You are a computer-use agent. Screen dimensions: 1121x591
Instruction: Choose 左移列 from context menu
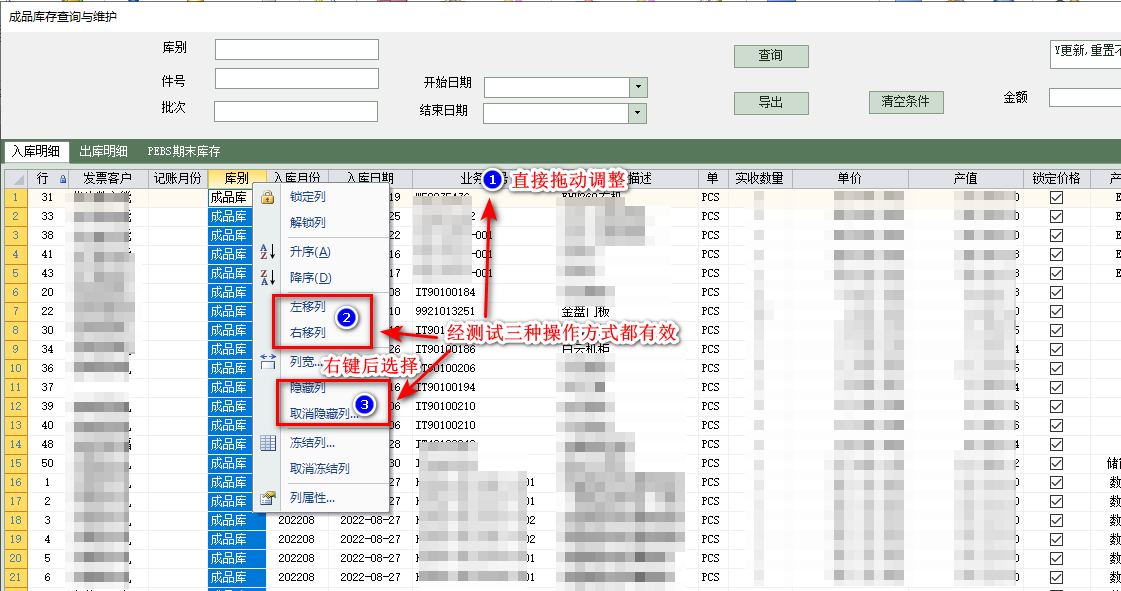(308, 307)
